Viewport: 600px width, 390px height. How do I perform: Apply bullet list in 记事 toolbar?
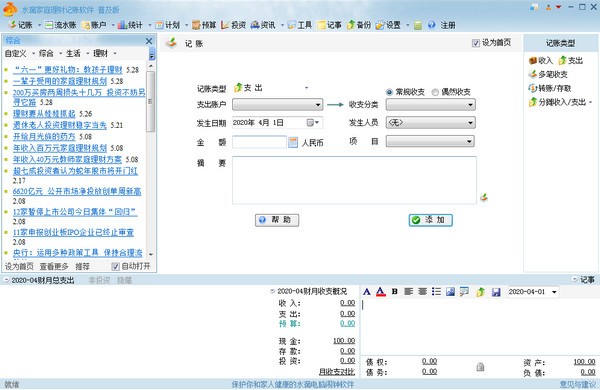coord(436,292)
